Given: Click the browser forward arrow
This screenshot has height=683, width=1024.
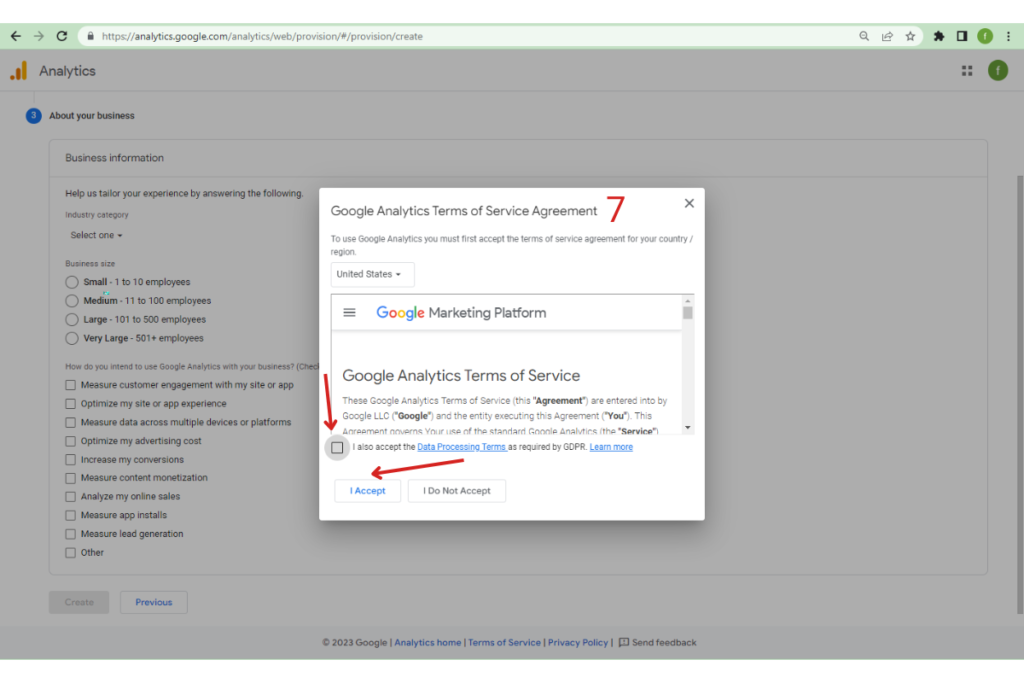Looking at the screenshot, I should 39,36.
